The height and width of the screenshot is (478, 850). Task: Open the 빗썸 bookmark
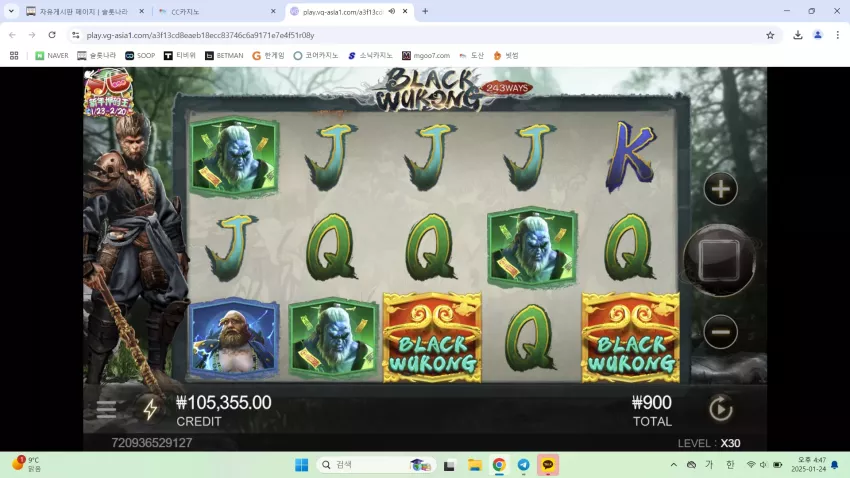(506, 55)
